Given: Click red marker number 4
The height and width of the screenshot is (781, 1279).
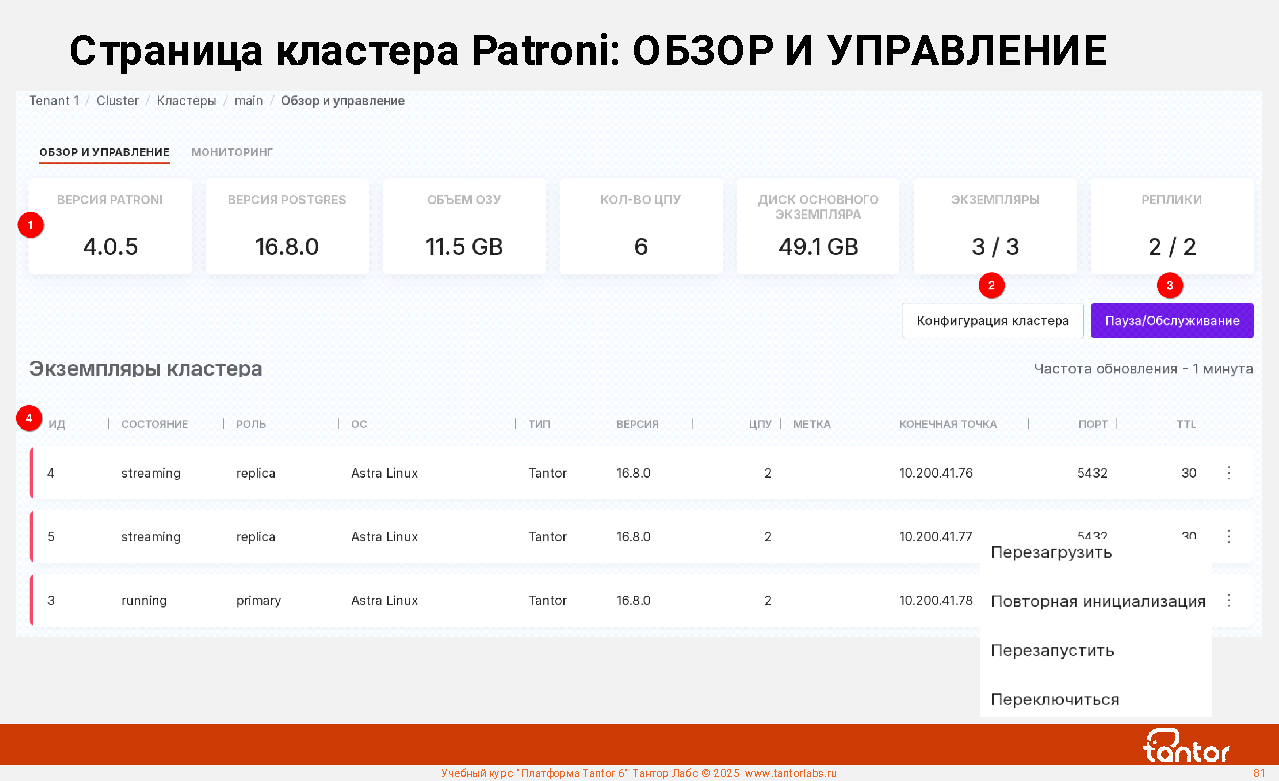Looking at the screenshot, I should click(x=30, y=418).
